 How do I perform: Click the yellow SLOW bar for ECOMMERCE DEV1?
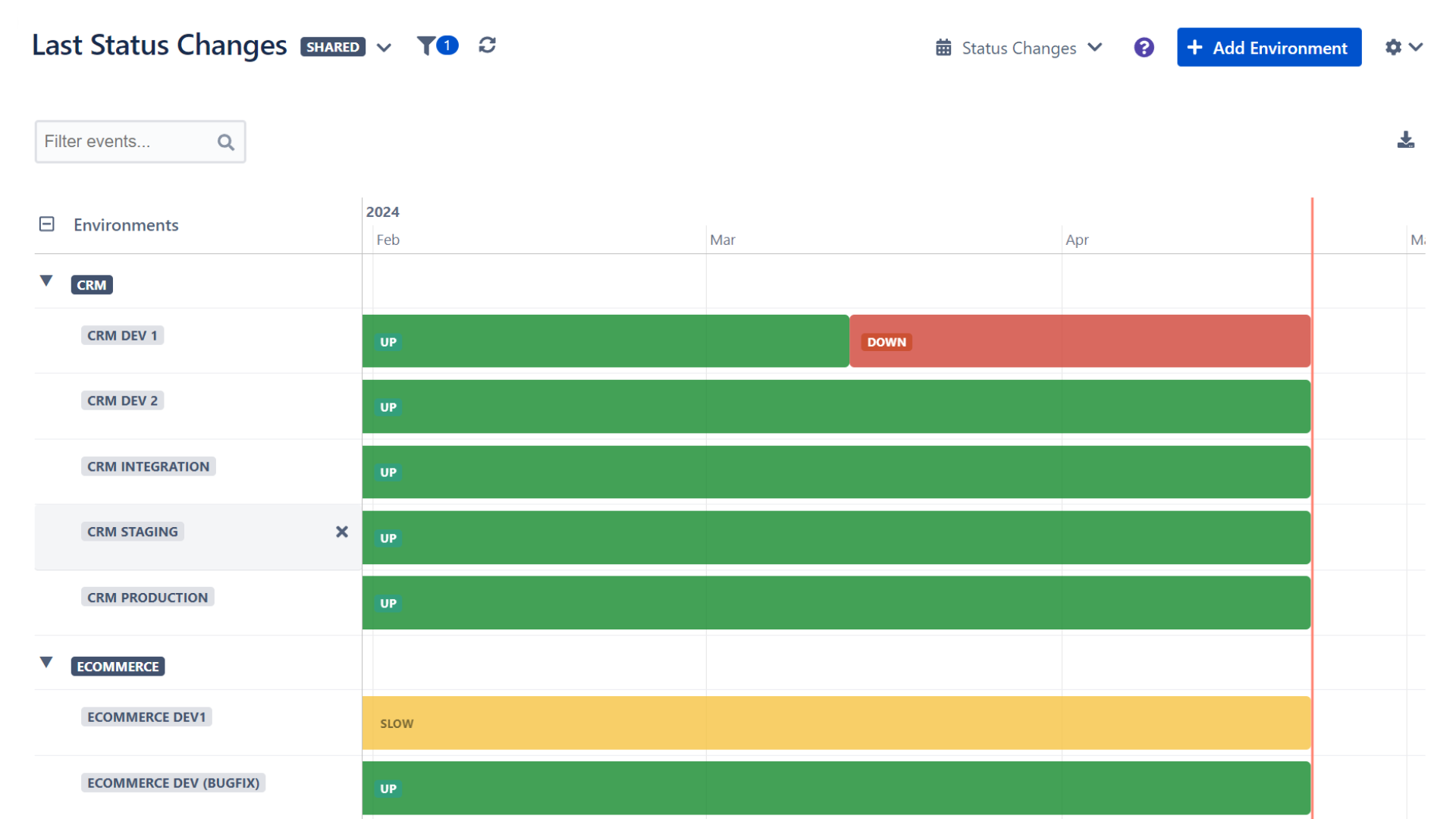(836, 723)
